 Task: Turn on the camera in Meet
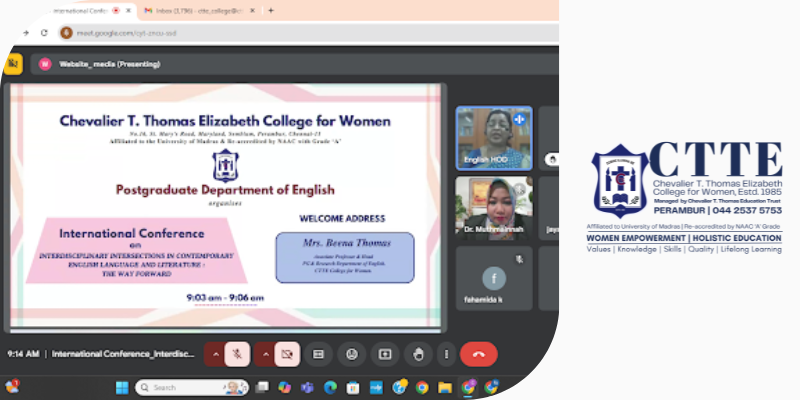(287, 354)
